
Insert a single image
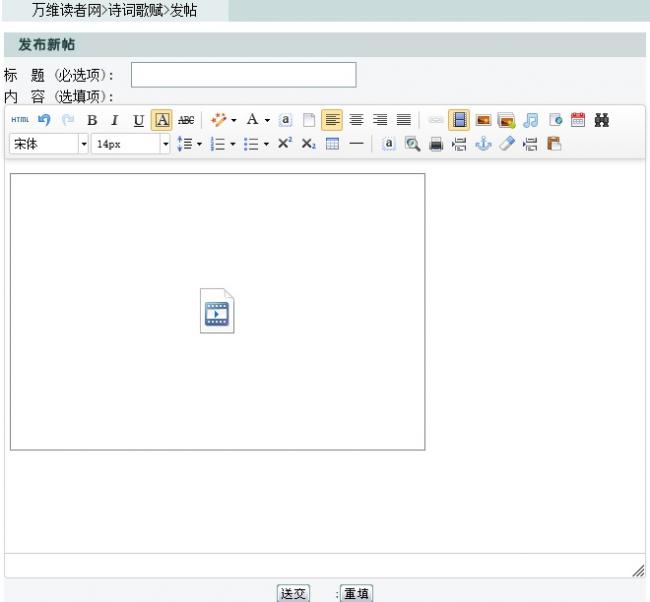(x=483, y=120)
